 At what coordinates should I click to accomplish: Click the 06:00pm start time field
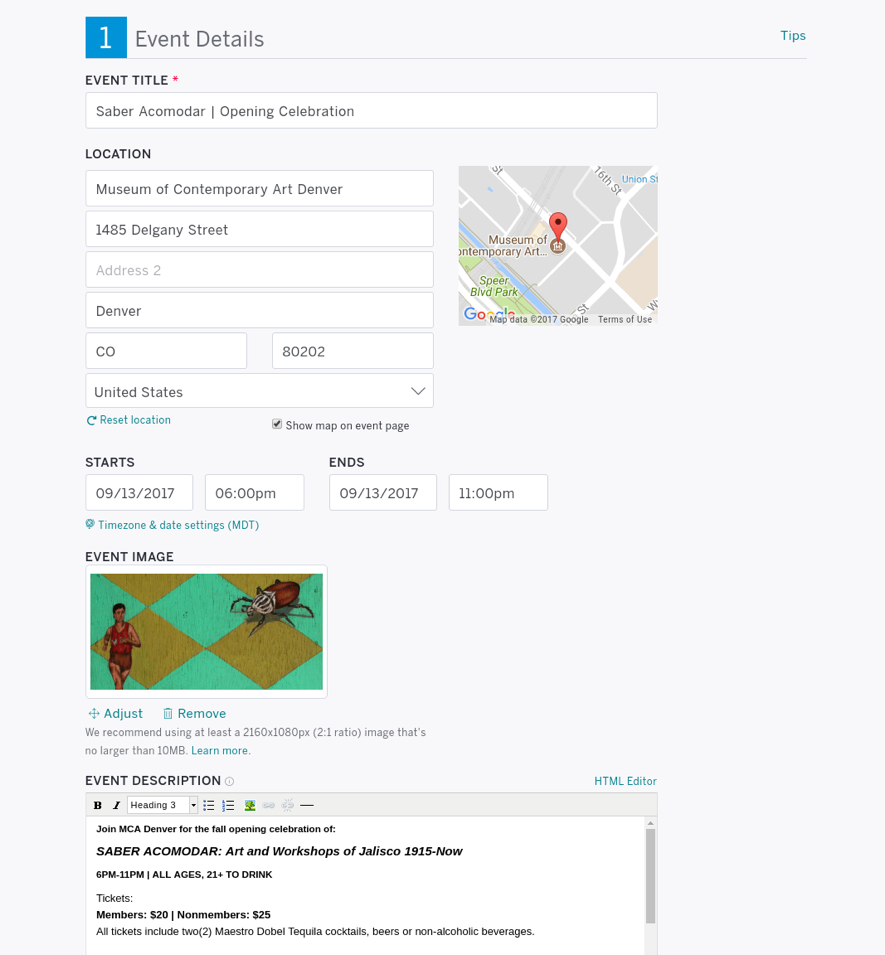point(255,493)
